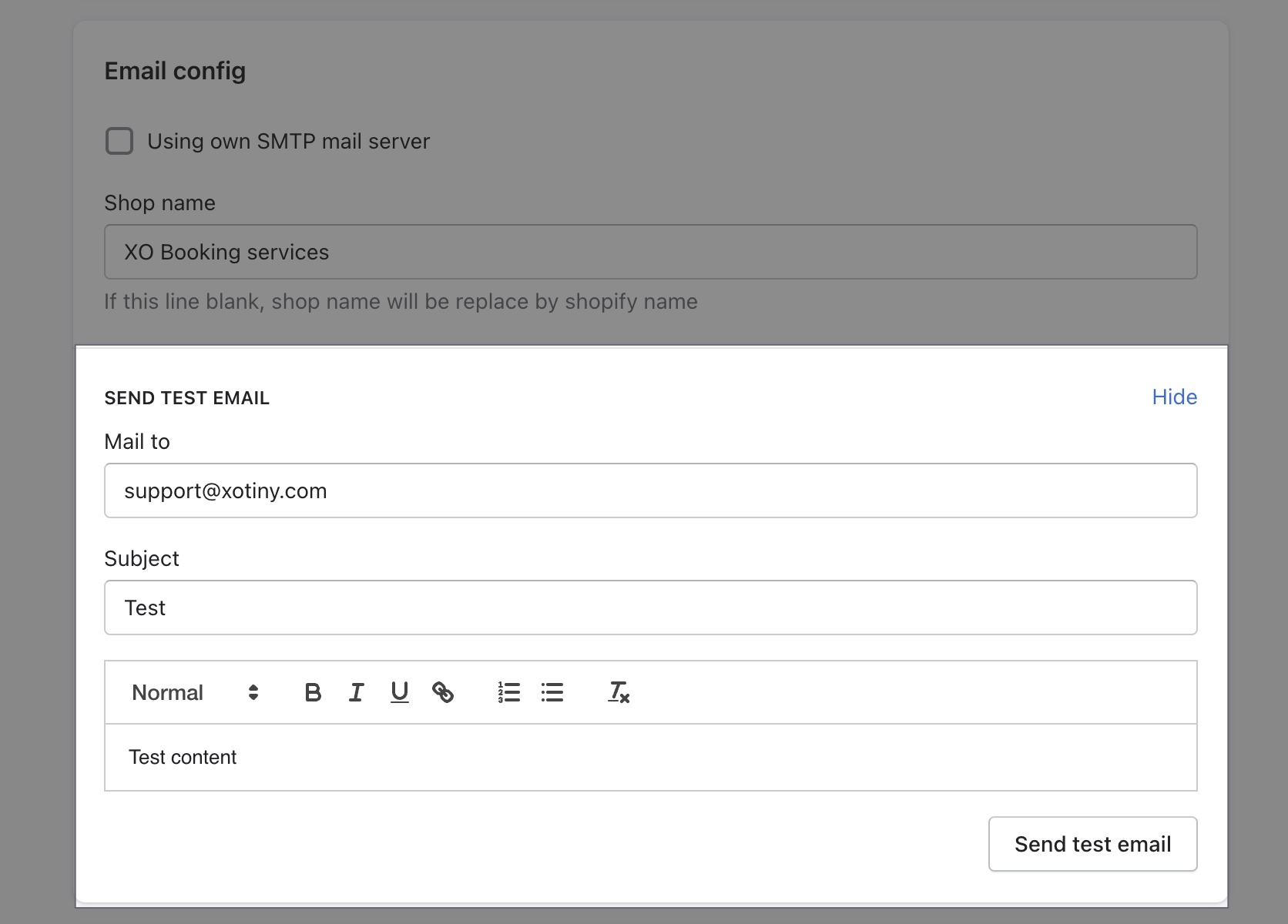Viewport: 1288px width, 924px height.
Task: Open the Normal paragraph style dropdown
Action: (168, 692)
